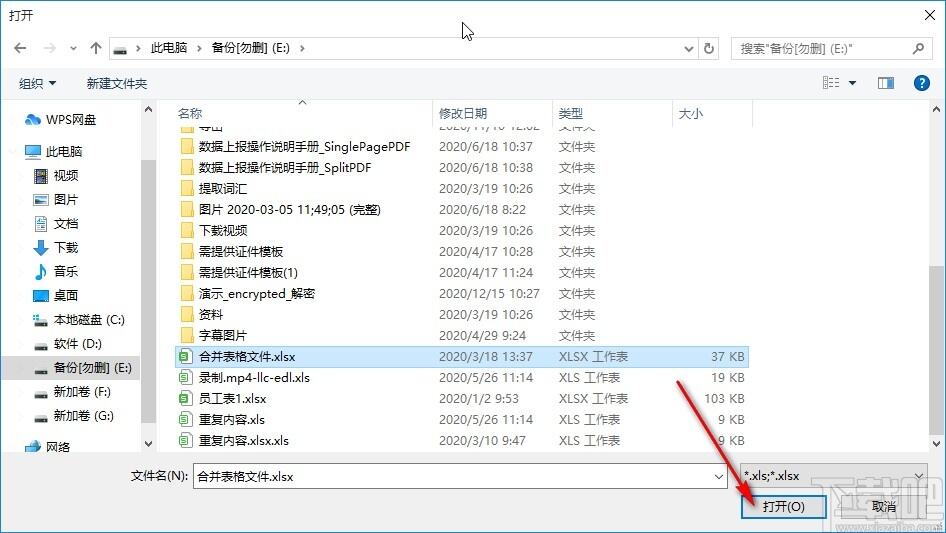Select the 提取词汇 folder
The width and height of the screenshot is (946, 533).
click(x=223, y=189)
